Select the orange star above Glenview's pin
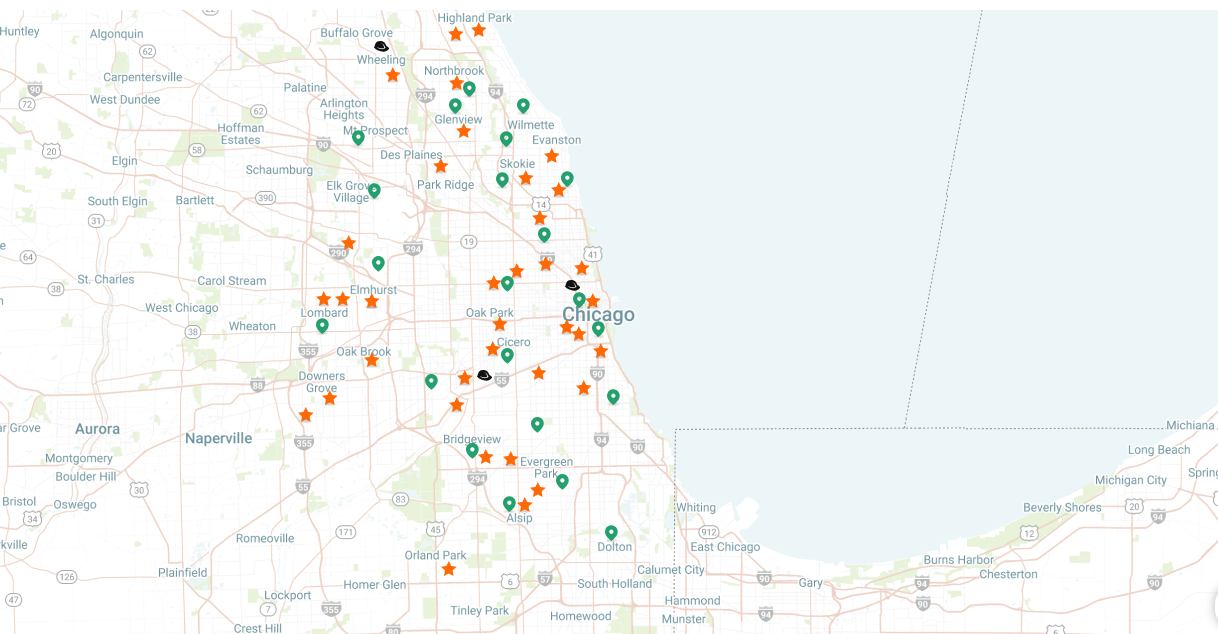 pos(457,83)
